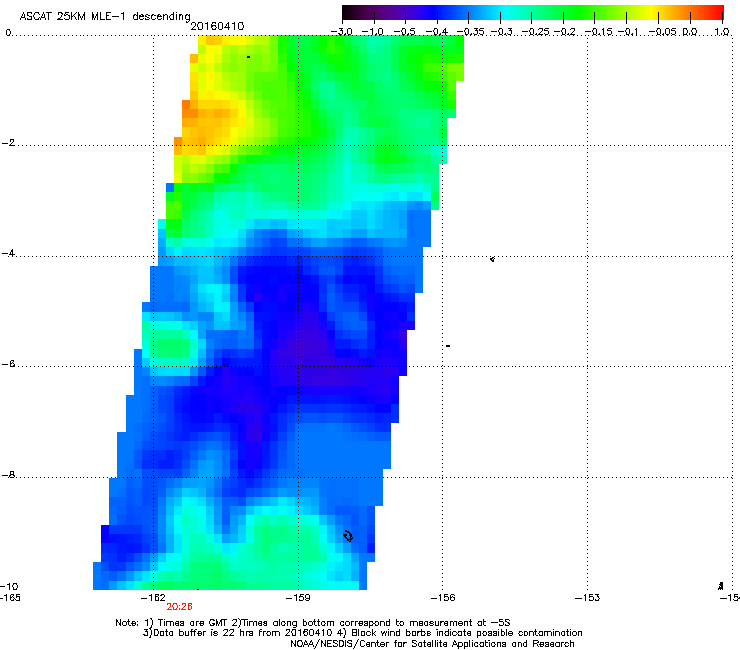Click the note line "Times are GMT"
740x650 pixels.
coord(194,623)
